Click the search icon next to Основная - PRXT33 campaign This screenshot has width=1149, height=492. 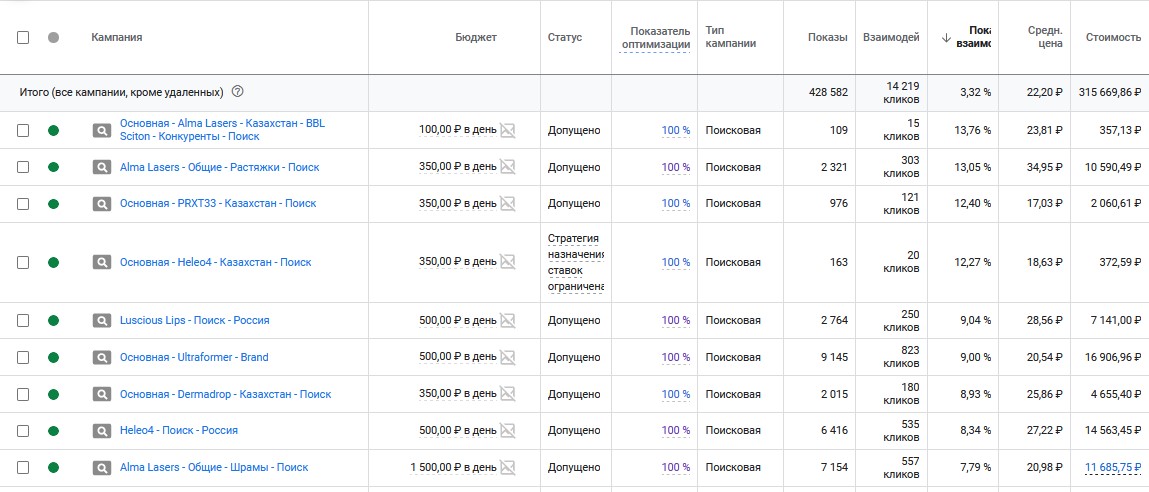pos(102,203)
